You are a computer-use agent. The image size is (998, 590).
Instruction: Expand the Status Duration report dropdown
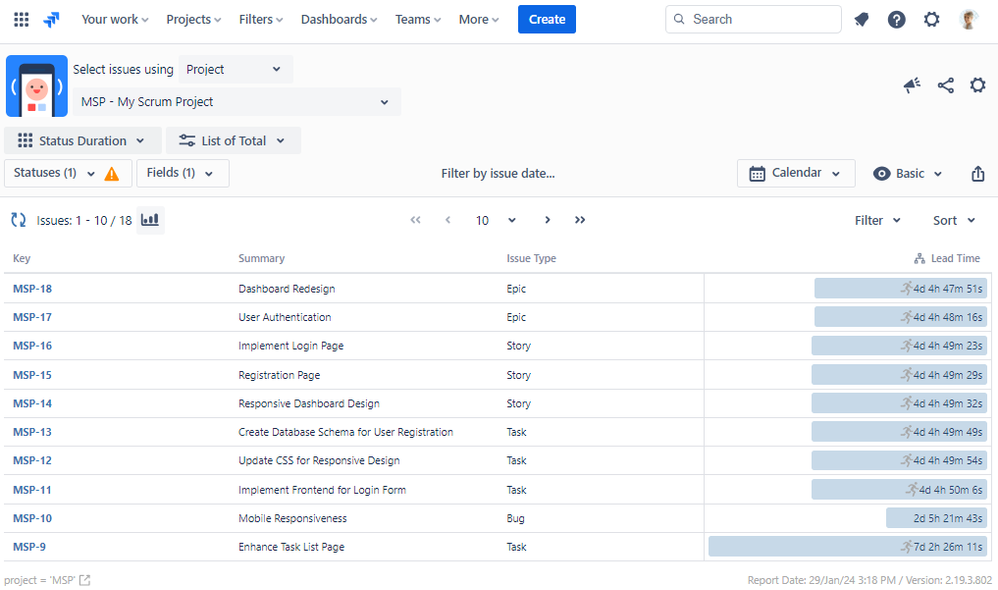pos(82,141)
